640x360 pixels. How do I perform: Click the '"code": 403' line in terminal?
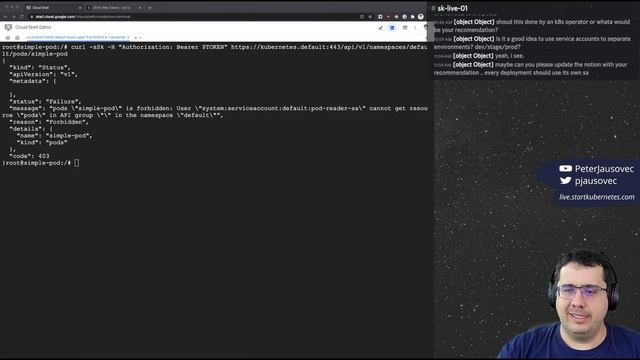tap(29, 156)
